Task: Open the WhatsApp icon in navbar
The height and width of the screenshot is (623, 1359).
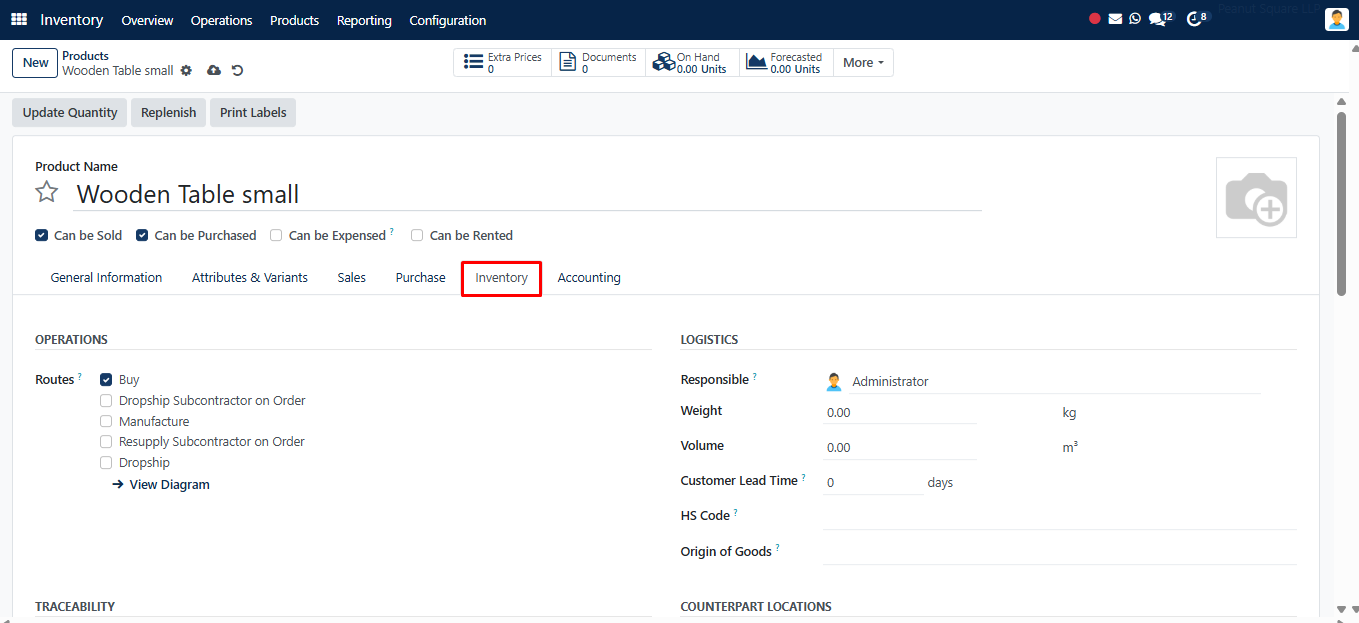Action: (1135, 19)
